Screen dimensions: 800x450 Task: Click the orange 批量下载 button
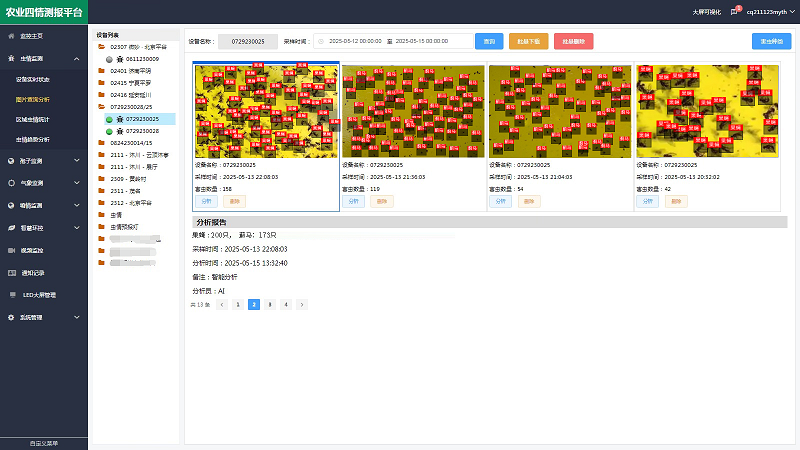click(530, 41)
